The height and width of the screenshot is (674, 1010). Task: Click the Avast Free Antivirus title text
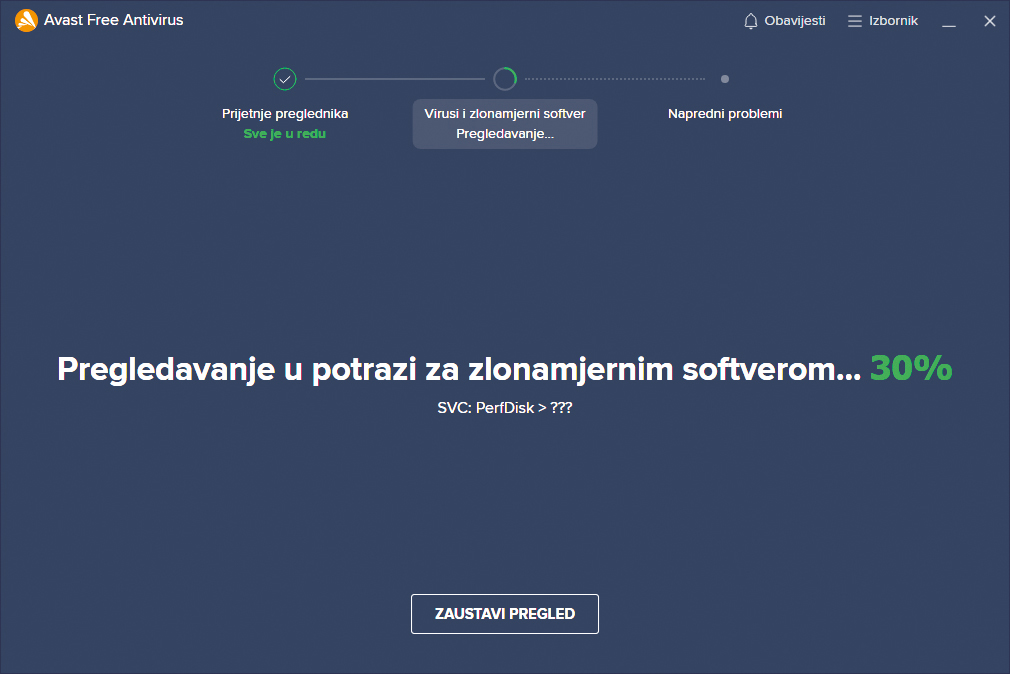(114, 20)
